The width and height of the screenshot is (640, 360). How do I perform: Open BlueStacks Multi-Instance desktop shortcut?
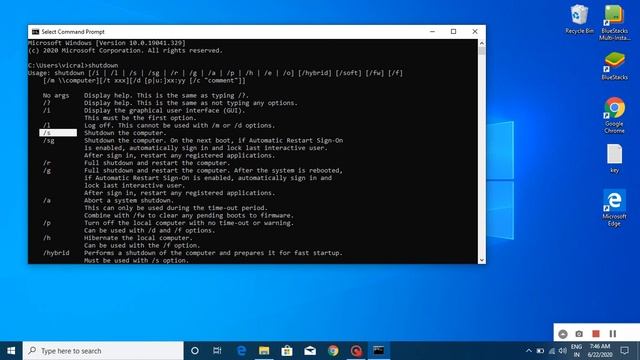pos(614,22)
